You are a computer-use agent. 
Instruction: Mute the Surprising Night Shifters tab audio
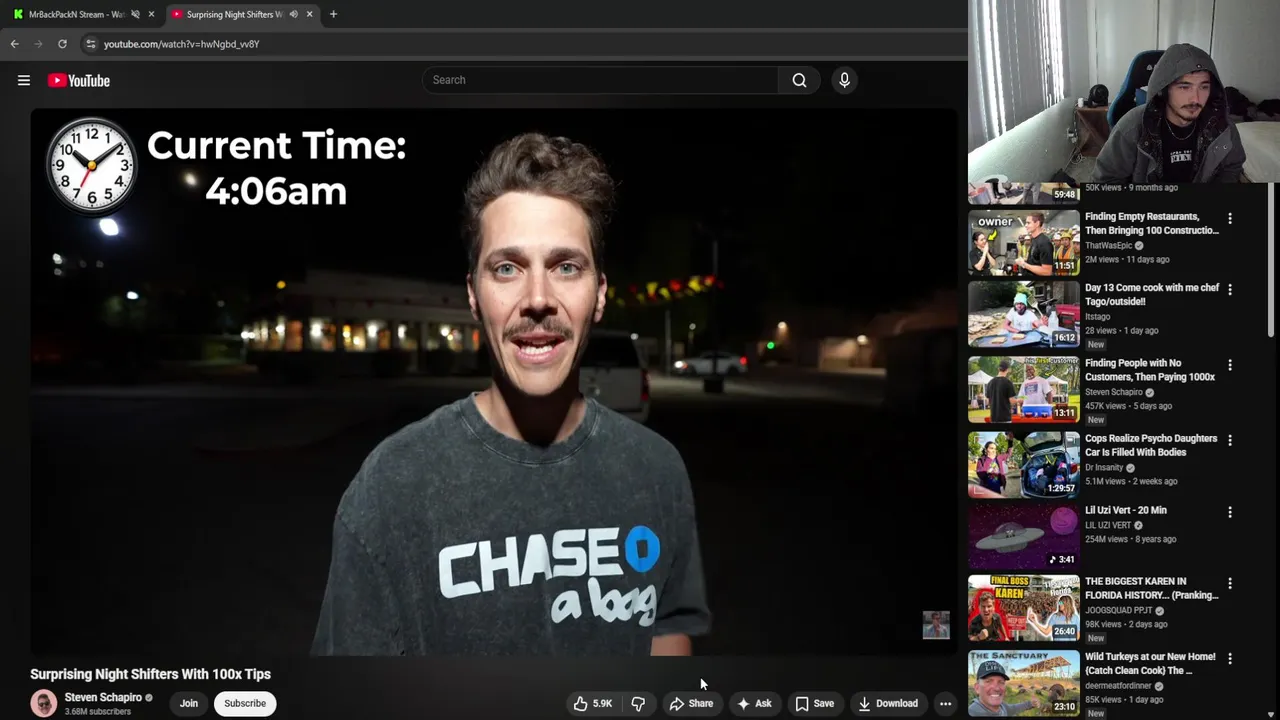pos(293,14)
